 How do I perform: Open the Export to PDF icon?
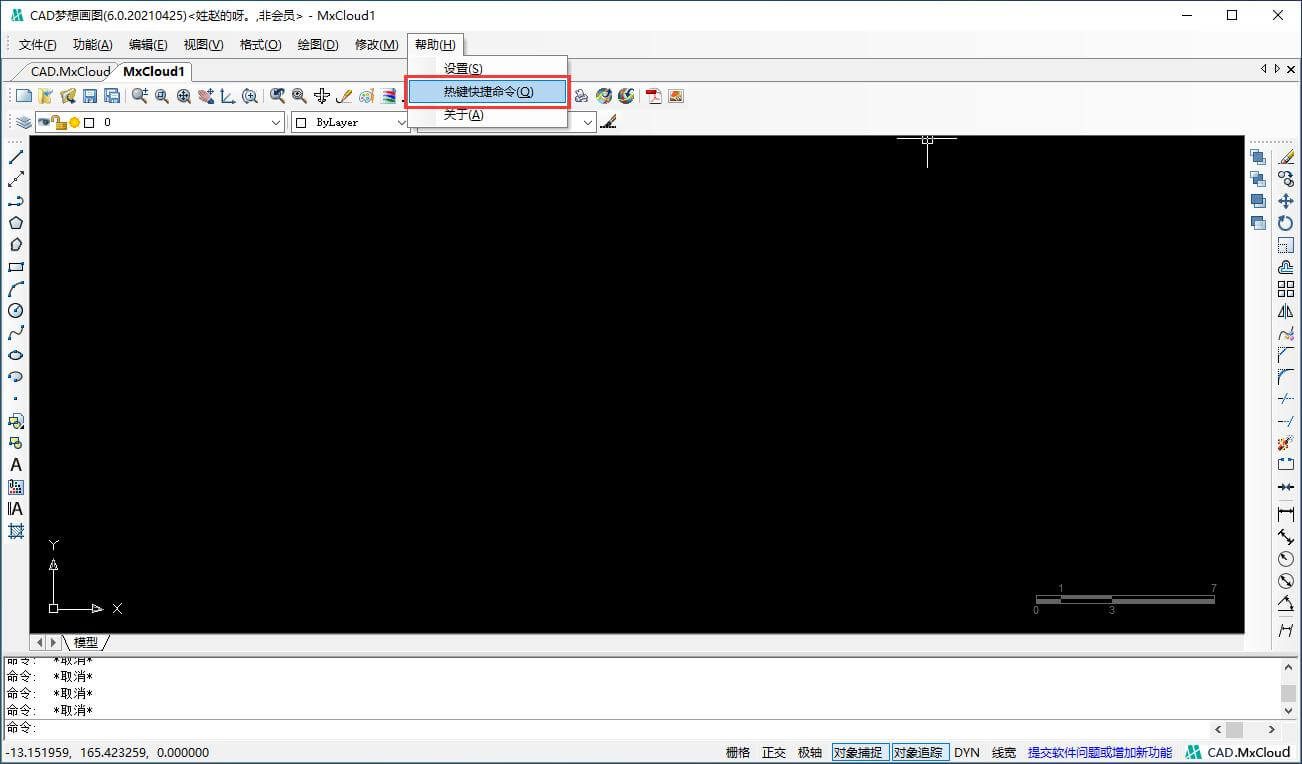[x=654, y=96]
